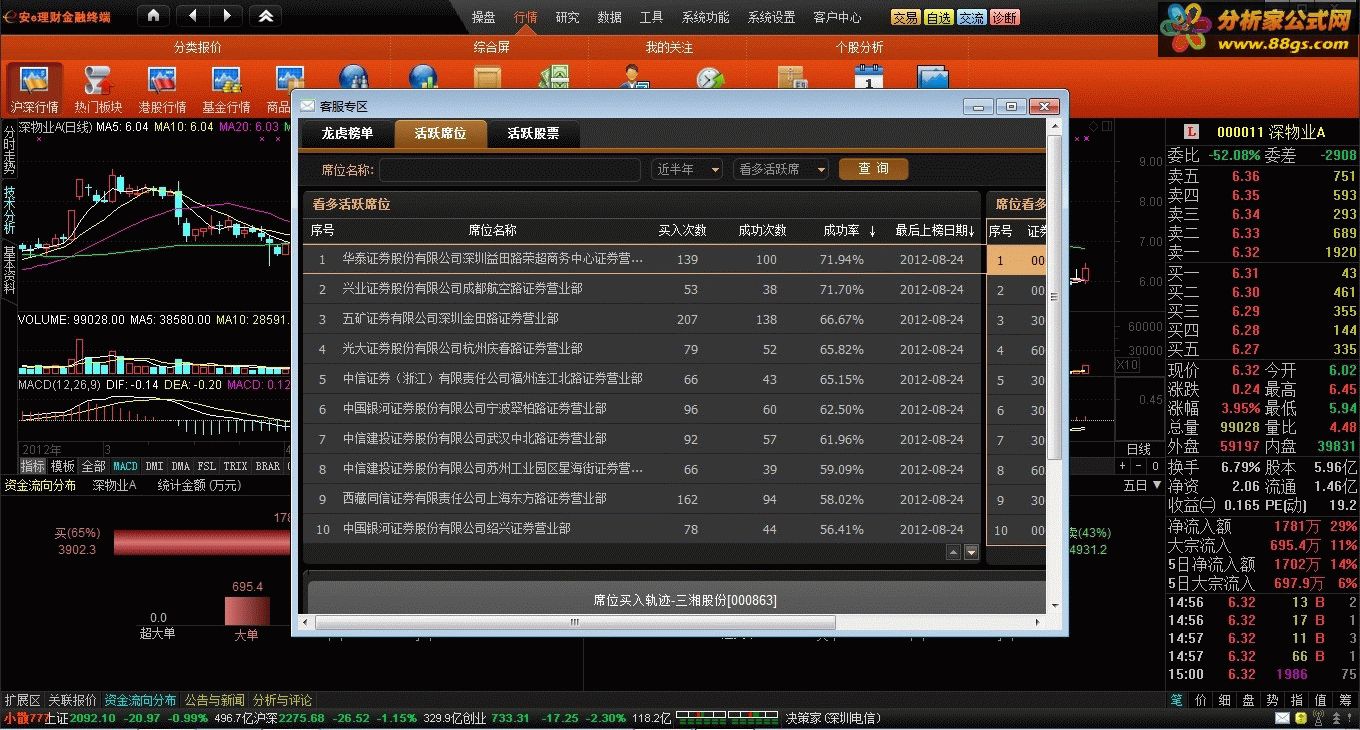Open the 系统设置 menu
1360x730 pixels.
pos(772,17)
